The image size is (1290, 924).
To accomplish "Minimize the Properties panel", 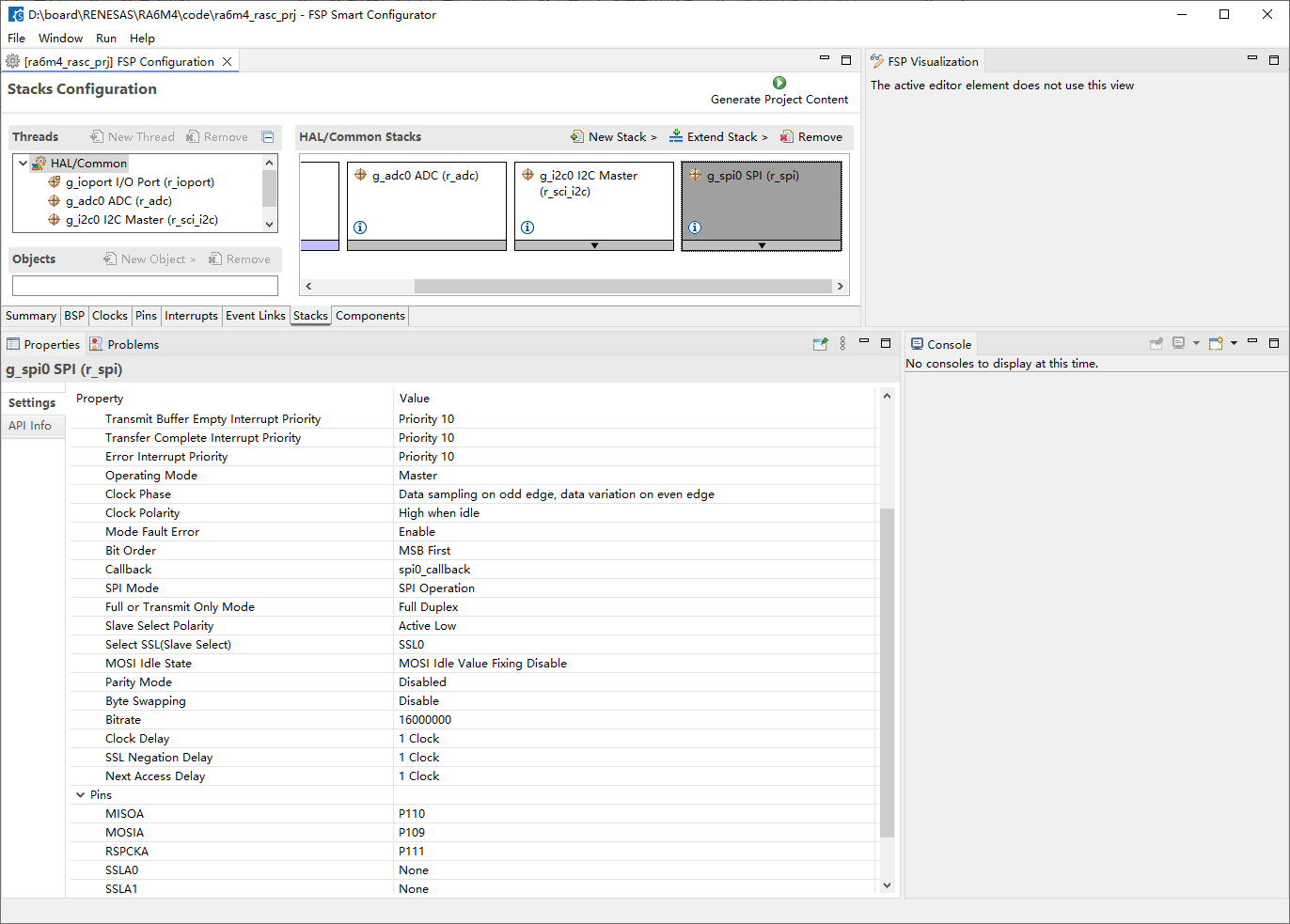I will tap(864, 341).
